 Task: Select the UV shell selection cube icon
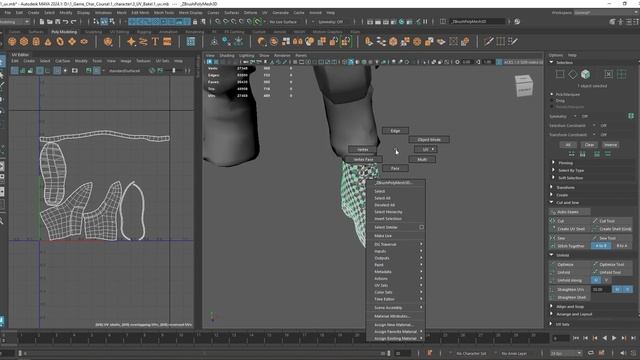(585, 74)
